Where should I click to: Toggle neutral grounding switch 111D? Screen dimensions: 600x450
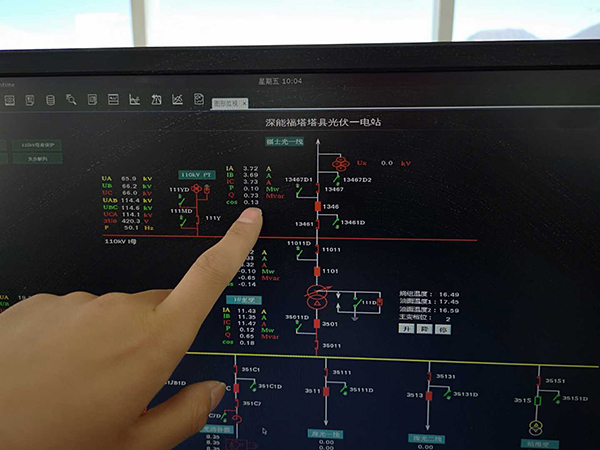[x=357, y=302]
